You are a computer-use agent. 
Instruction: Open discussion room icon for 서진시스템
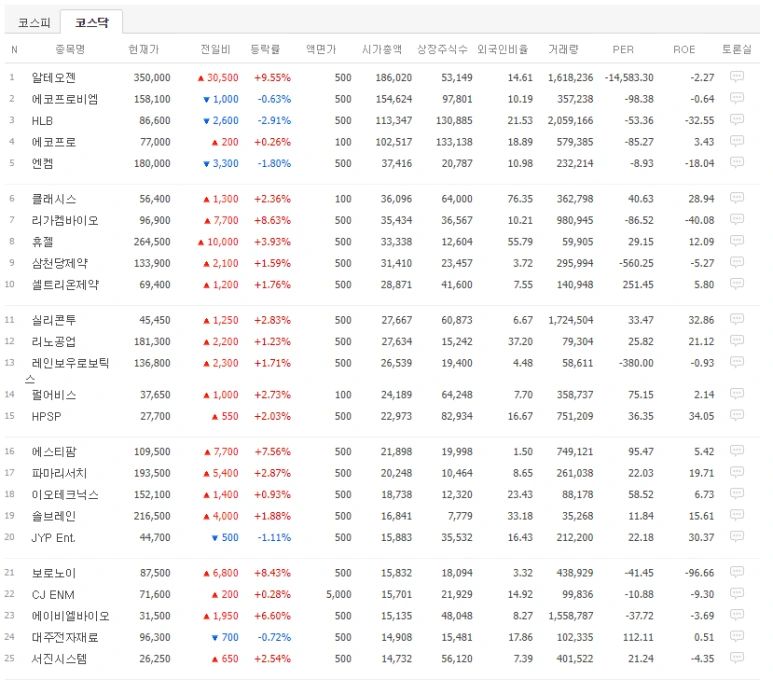(x=737, y=658)
